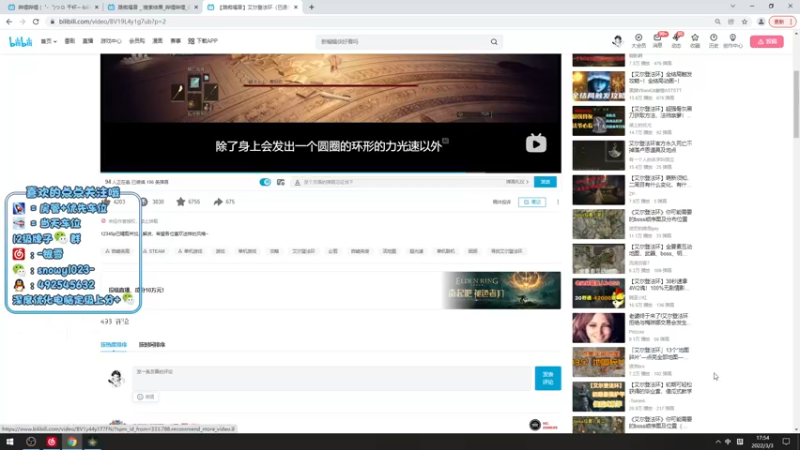Screen dimensions: 800x450
Task: Open 直播 in bilibili nav
Action: [x=88, y=41]
